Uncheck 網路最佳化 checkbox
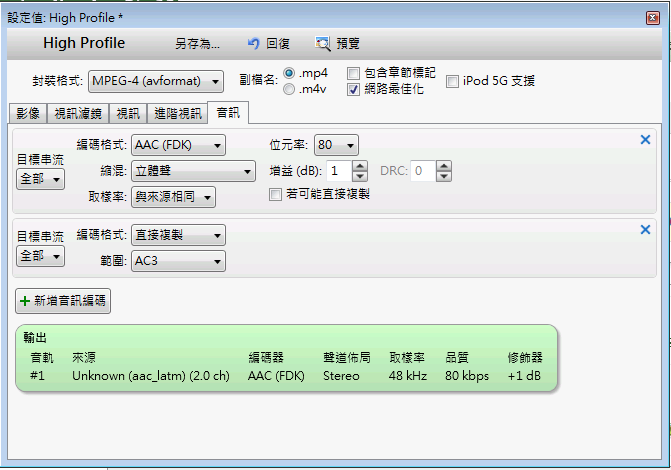This screenshot has height=470, width=671. (x=353, y=89)
